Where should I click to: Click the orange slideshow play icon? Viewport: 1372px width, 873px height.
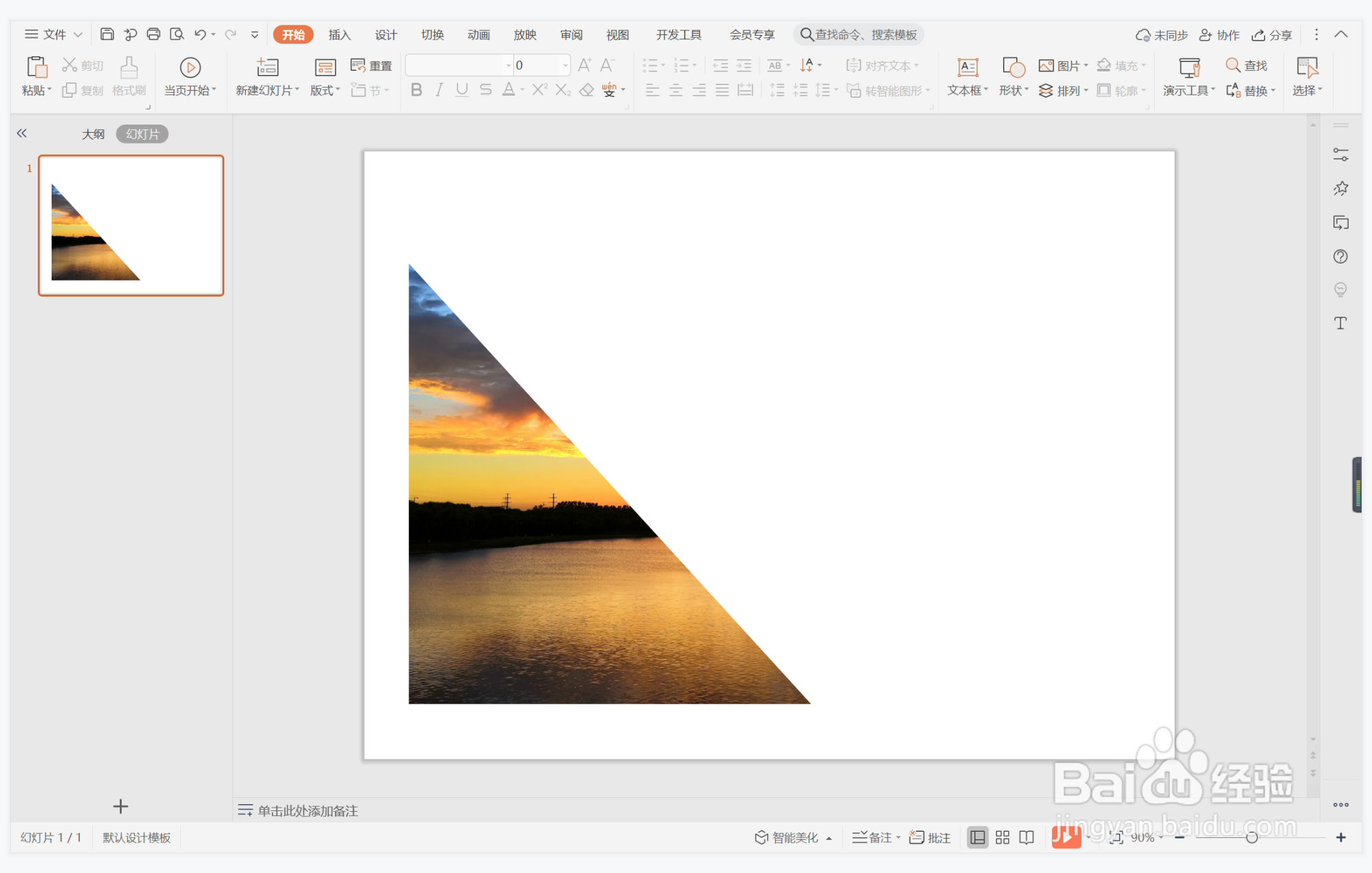pos(1066,837)
